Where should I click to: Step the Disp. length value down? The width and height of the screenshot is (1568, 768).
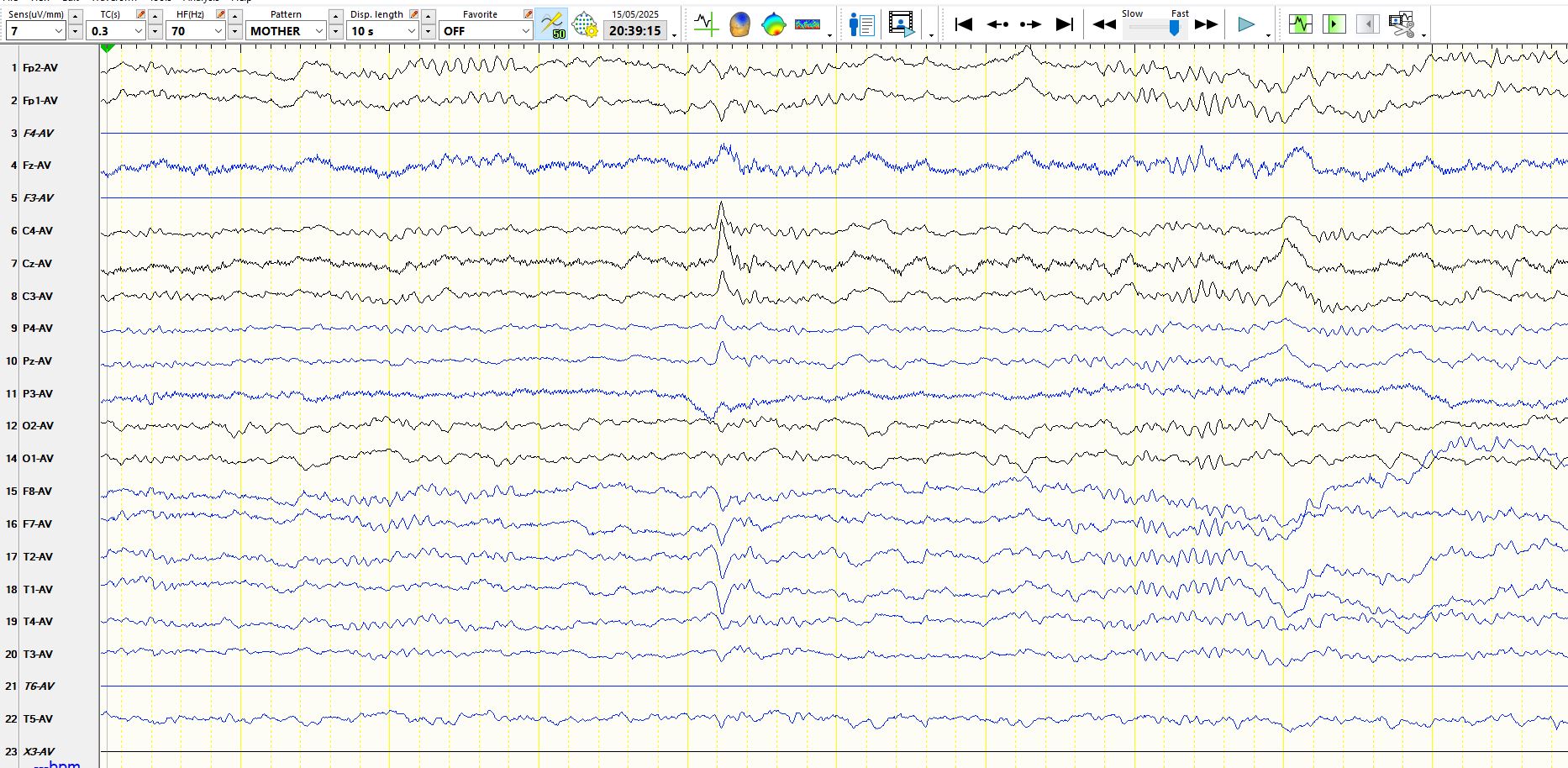pos(428,32)
